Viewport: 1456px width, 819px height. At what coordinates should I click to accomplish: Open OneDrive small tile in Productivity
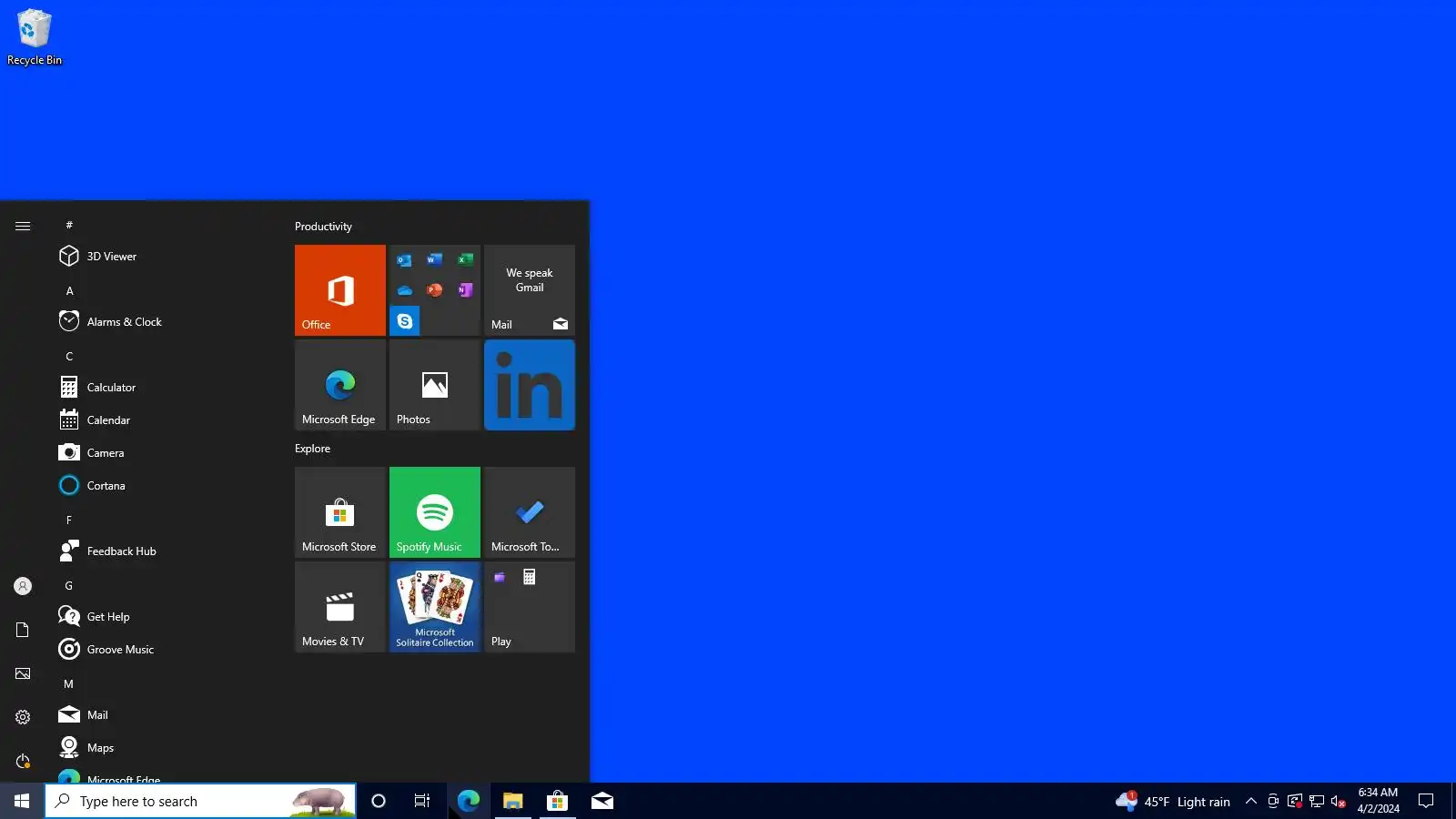pyautogui.click(x=404, y=290)
